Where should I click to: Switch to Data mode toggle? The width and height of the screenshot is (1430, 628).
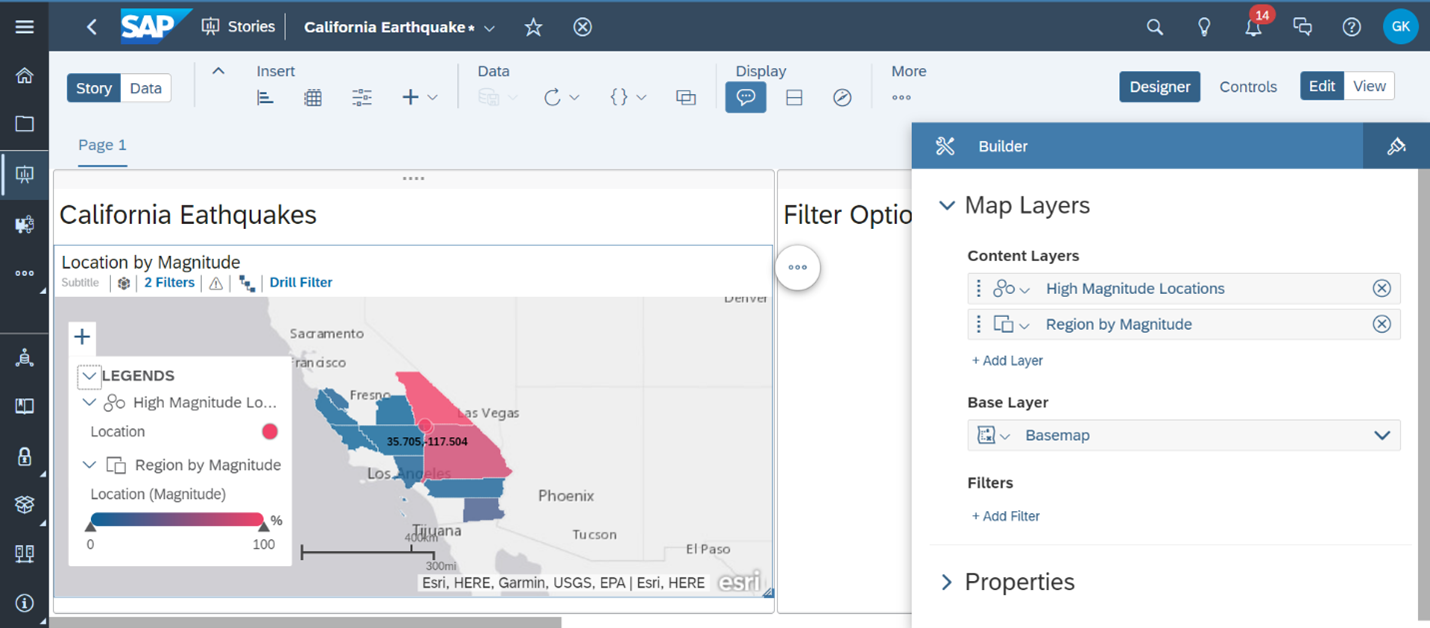145,88
